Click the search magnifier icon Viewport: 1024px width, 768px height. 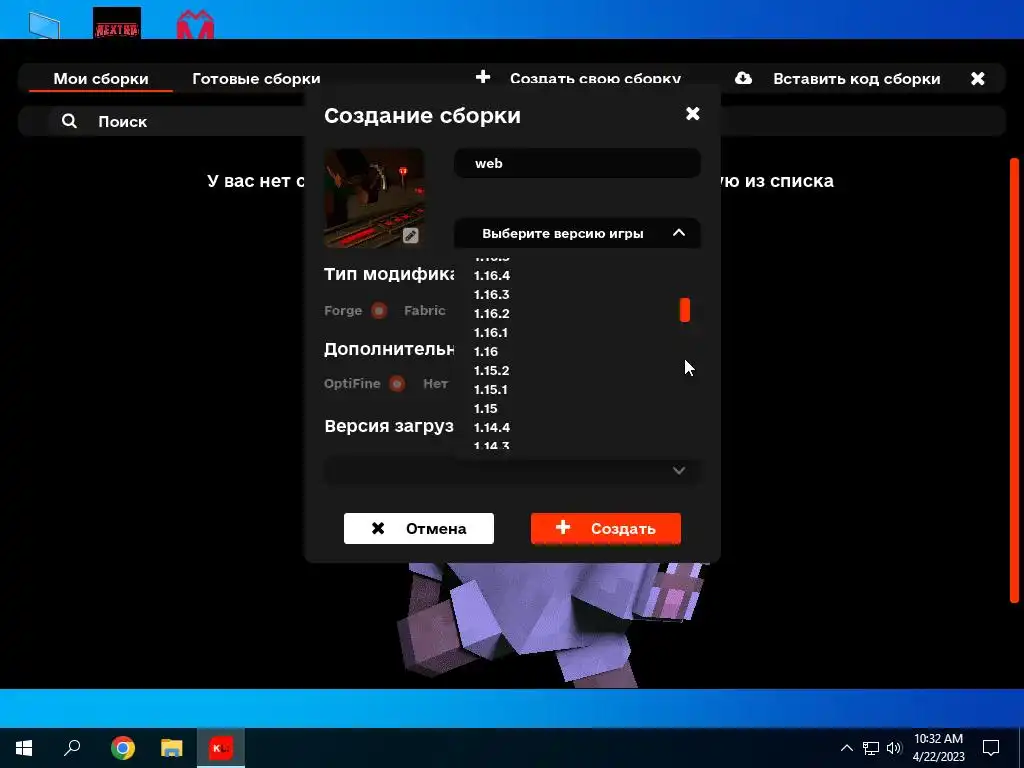(x=69, y=121)
